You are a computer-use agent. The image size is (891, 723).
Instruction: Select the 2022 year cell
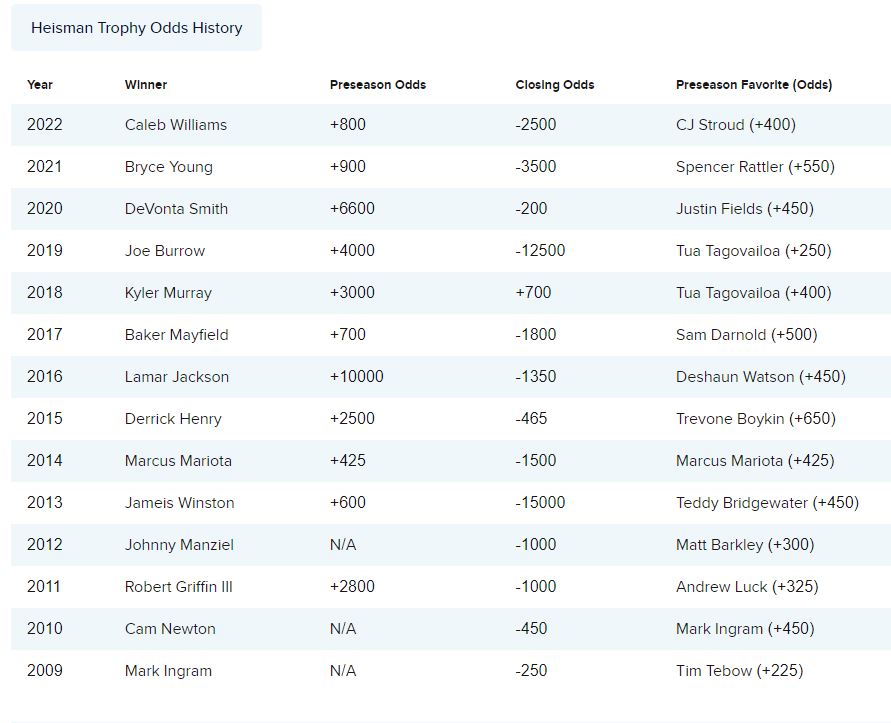coord(44,124)
